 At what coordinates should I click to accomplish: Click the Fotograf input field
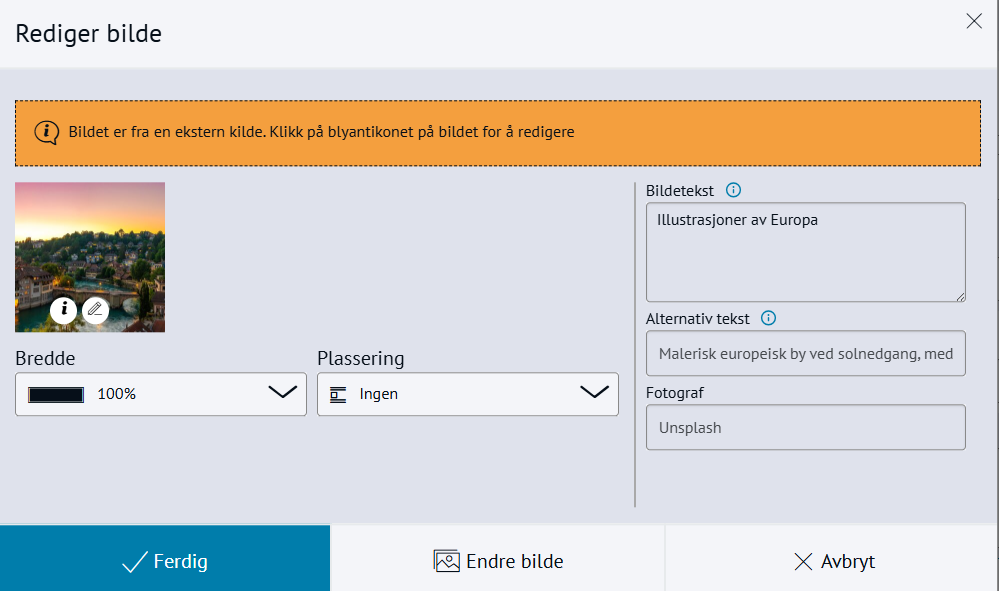805,427
